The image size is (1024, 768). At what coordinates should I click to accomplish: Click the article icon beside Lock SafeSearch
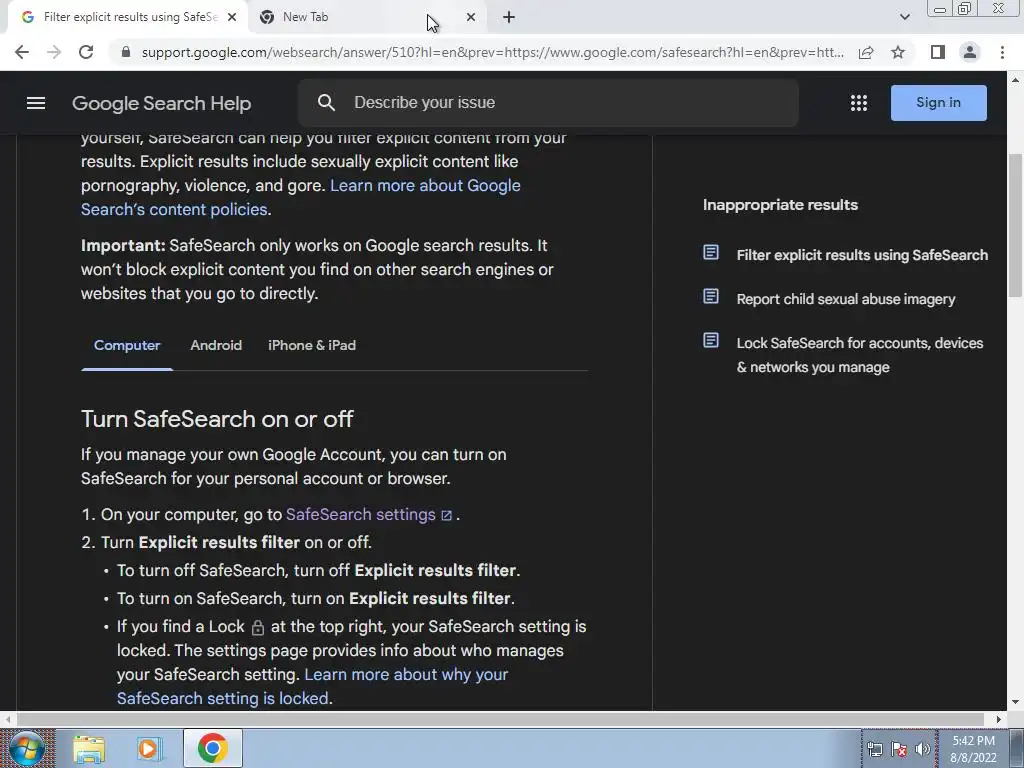click(x=711, y=340)
